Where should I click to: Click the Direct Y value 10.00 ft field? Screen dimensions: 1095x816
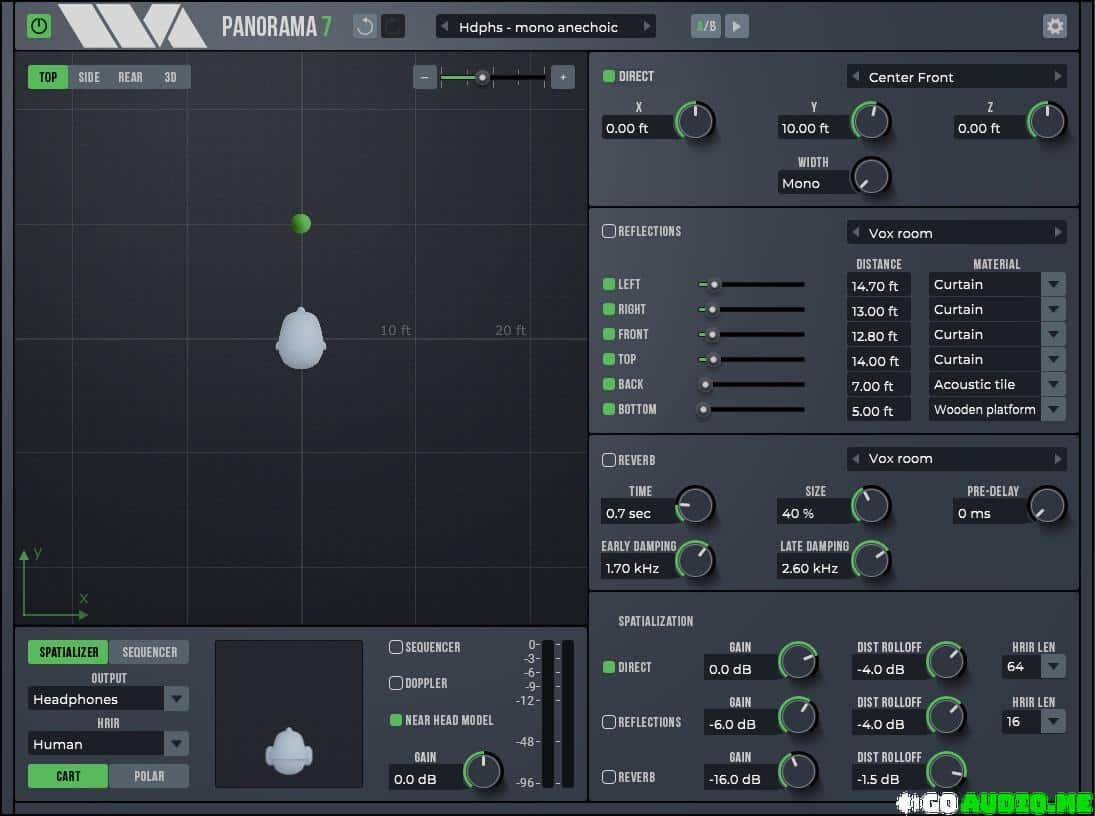tap(814, 128)
